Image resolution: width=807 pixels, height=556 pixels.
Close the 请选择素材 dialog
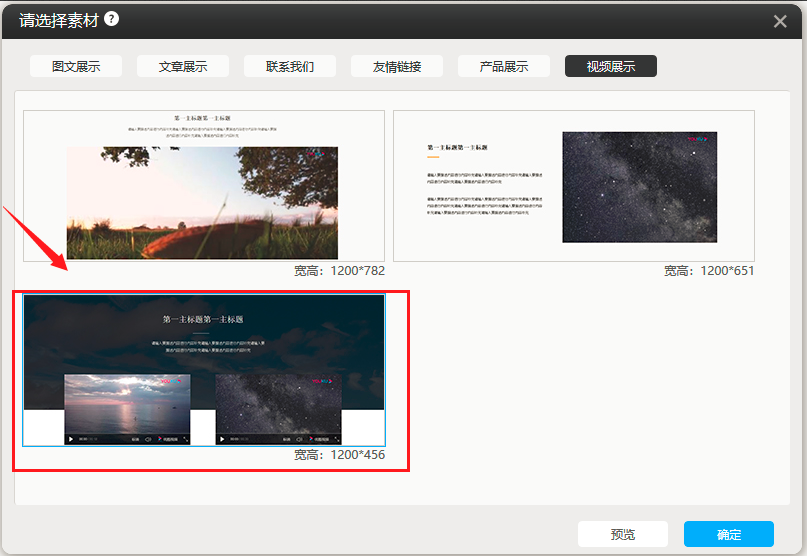(x=780, y=21)
